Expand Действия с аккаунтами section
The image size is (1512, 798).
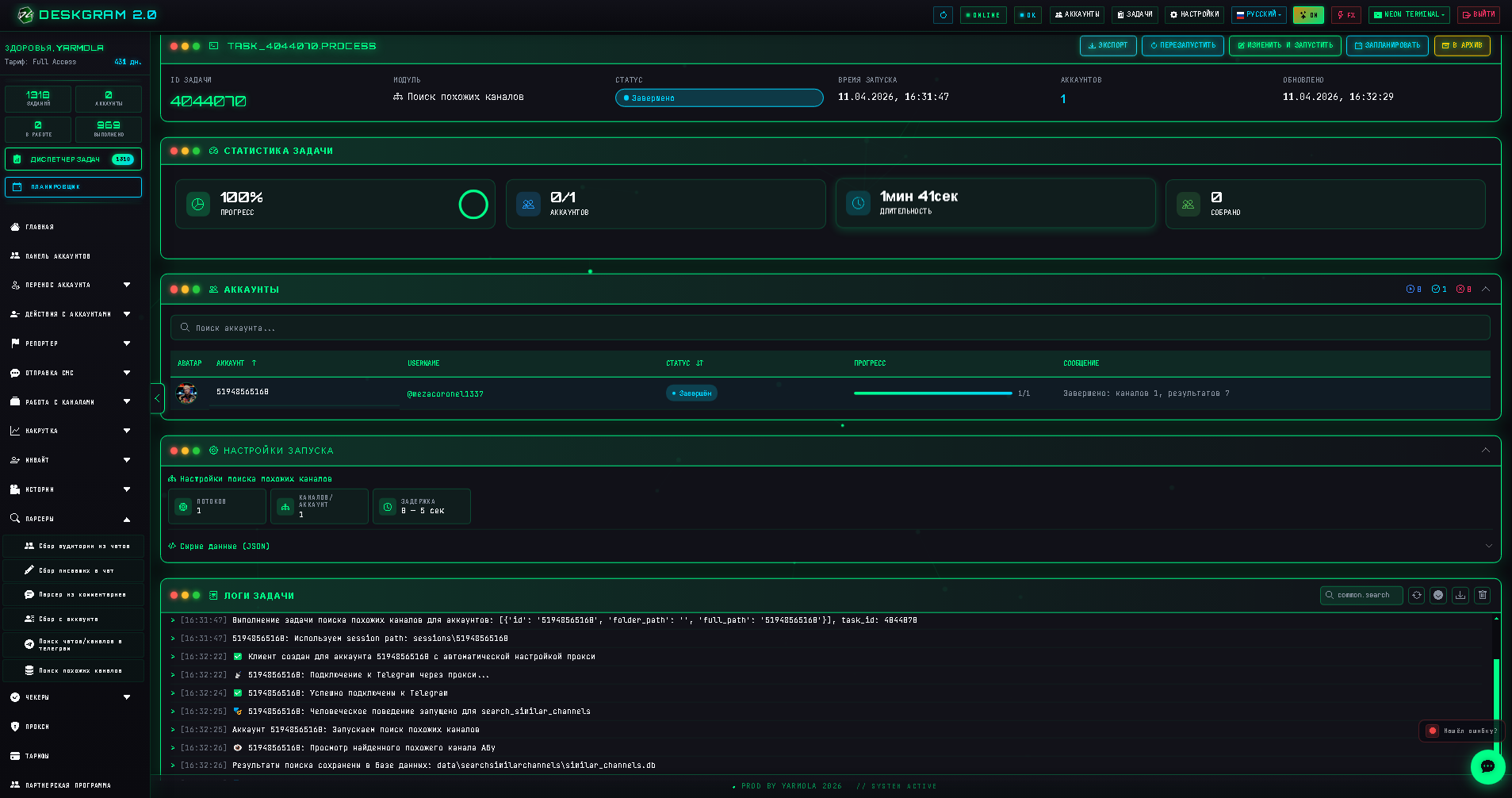tap(71, 314)
